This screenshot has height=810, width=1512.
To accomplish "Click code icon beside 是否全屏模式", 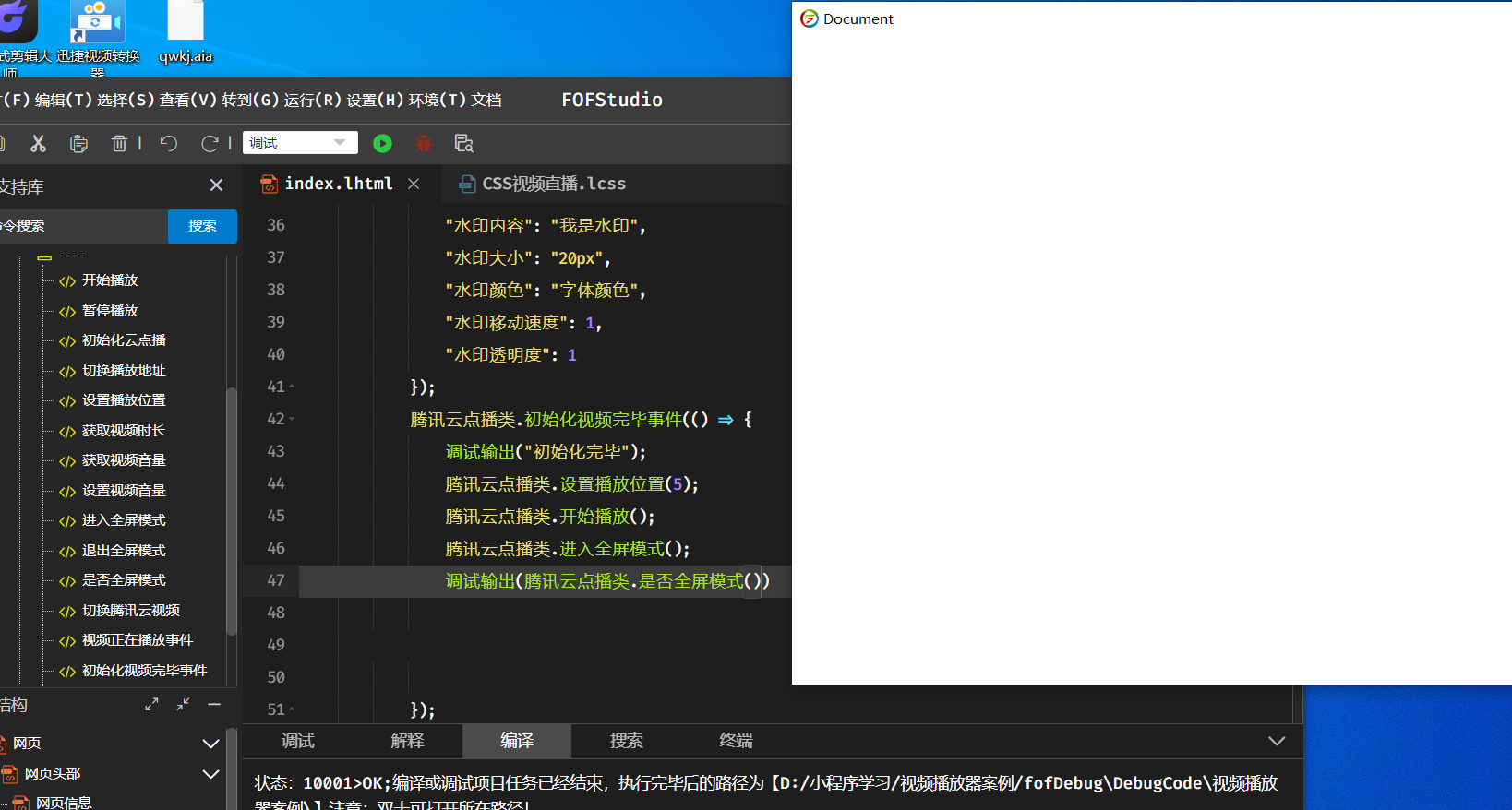I will tap(67, 581).
